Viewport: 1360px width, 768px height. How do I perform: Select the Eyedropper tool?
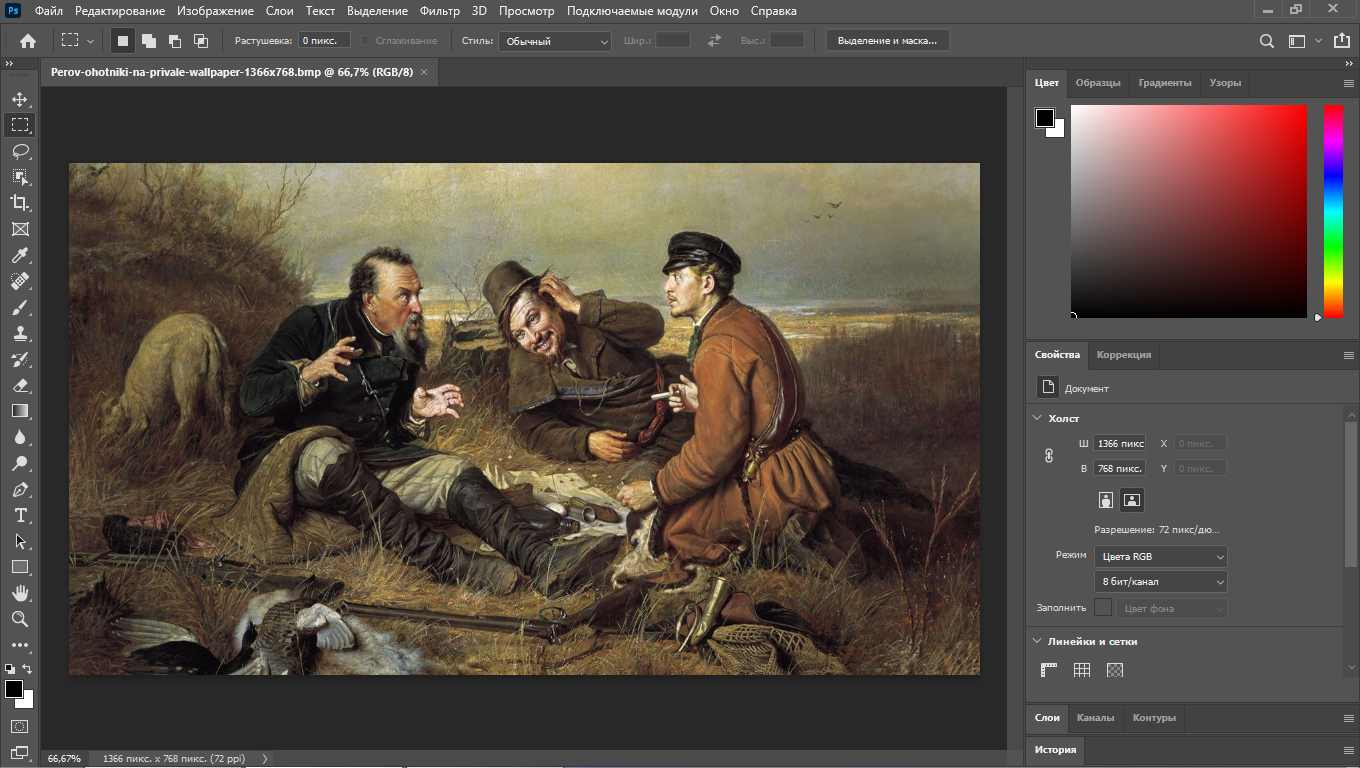tap(20, 255)
